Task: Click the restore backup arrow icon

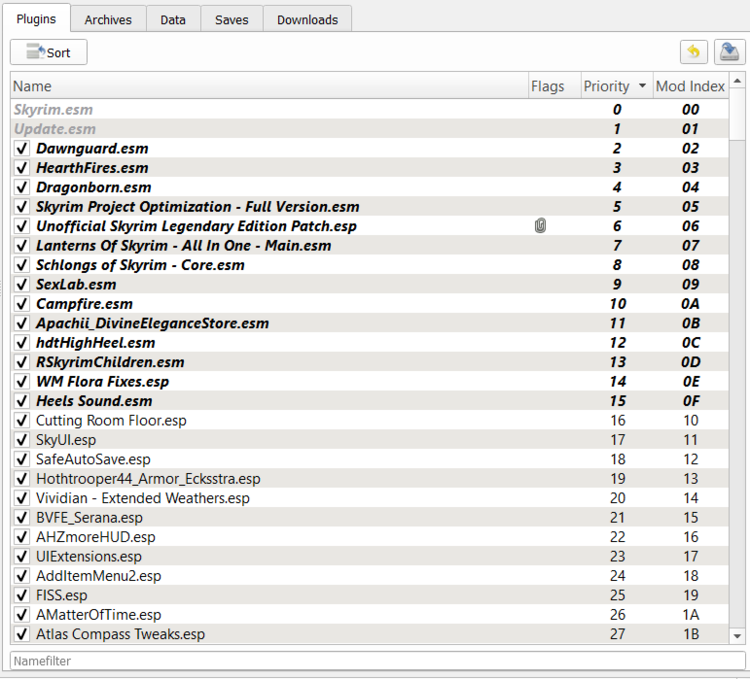Action: (694, 52)
